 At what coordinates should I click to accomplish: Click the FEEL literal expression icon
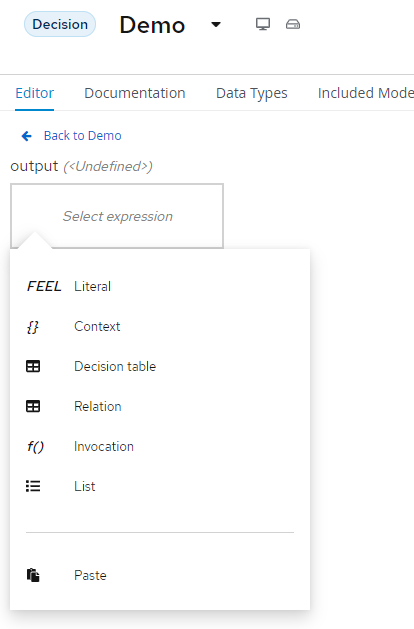tap(44, 286)
